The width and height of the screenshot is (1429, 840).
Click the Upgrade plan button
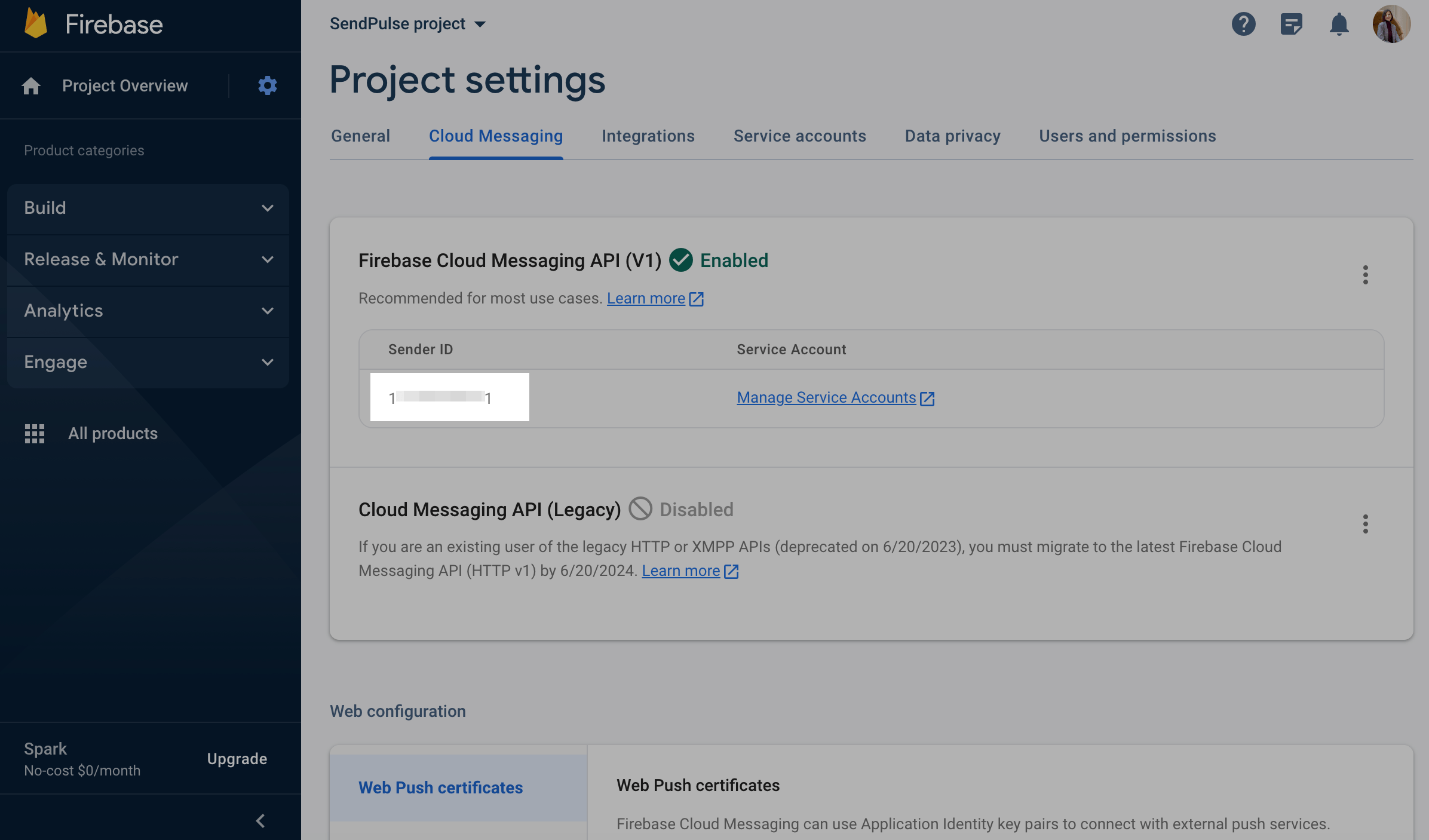[237, 759]
